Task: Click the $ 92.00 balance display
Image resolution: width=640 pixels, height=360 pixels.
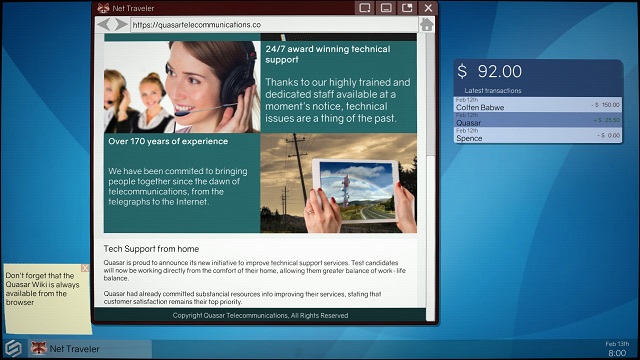Action: pos(489,71)
